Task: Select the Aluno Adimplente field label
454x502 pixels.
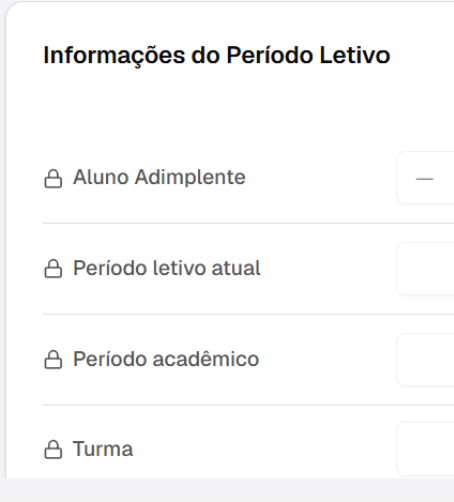Action: pos(159,177)
